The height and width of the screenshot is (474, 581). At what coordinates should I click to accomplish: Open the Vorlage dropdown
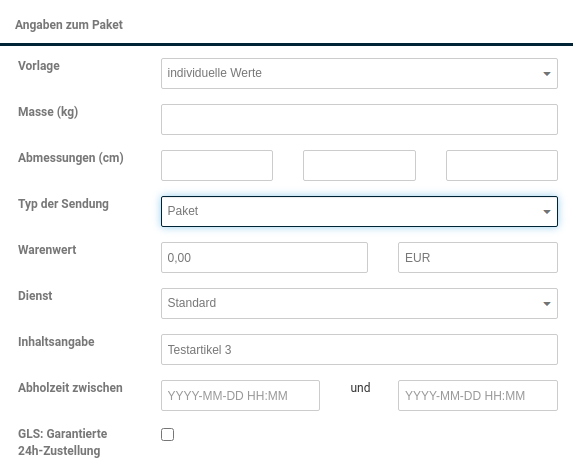(359, 73)
